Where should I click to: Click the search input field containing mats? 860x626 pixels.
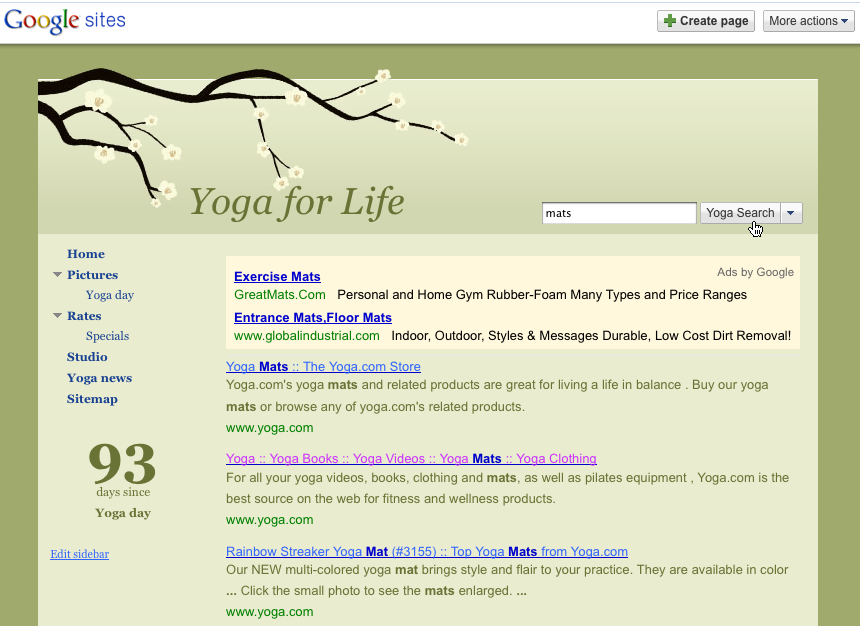(619, 213)
